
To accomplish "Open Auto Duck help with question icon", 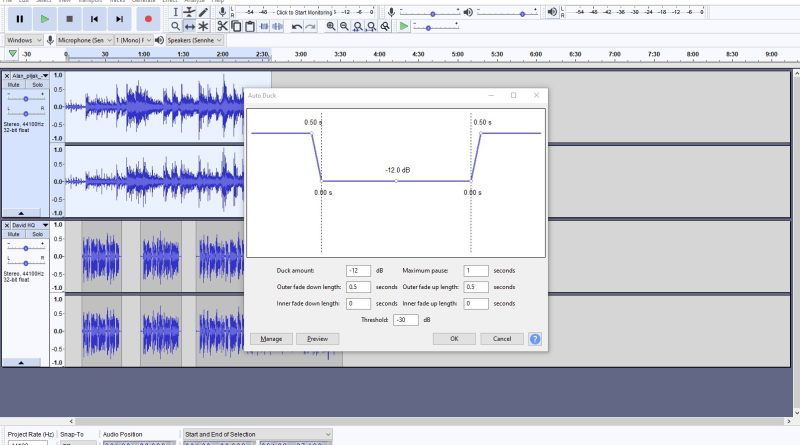I will (535, 339).
